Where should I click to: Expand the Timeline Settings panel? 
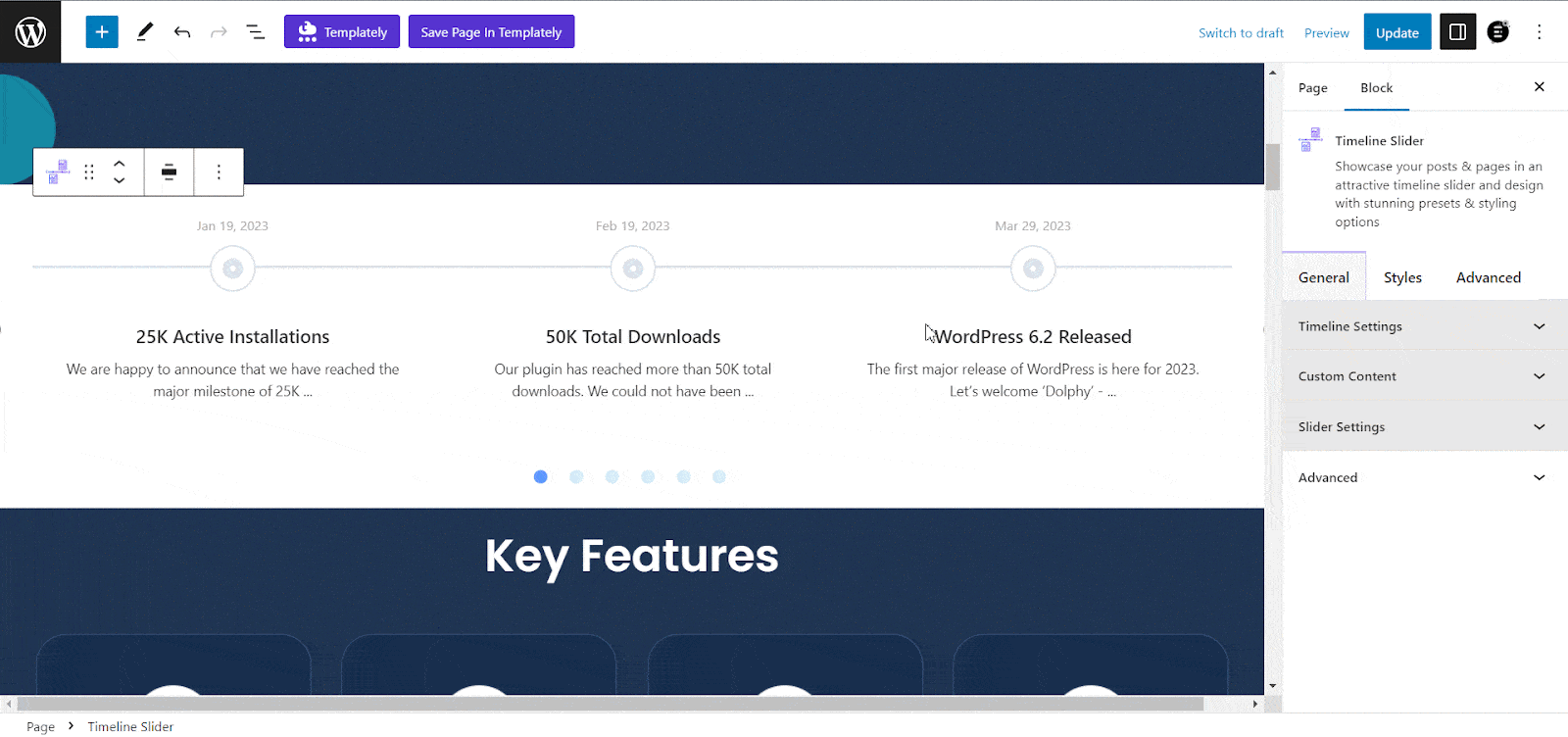(1425, 326)
